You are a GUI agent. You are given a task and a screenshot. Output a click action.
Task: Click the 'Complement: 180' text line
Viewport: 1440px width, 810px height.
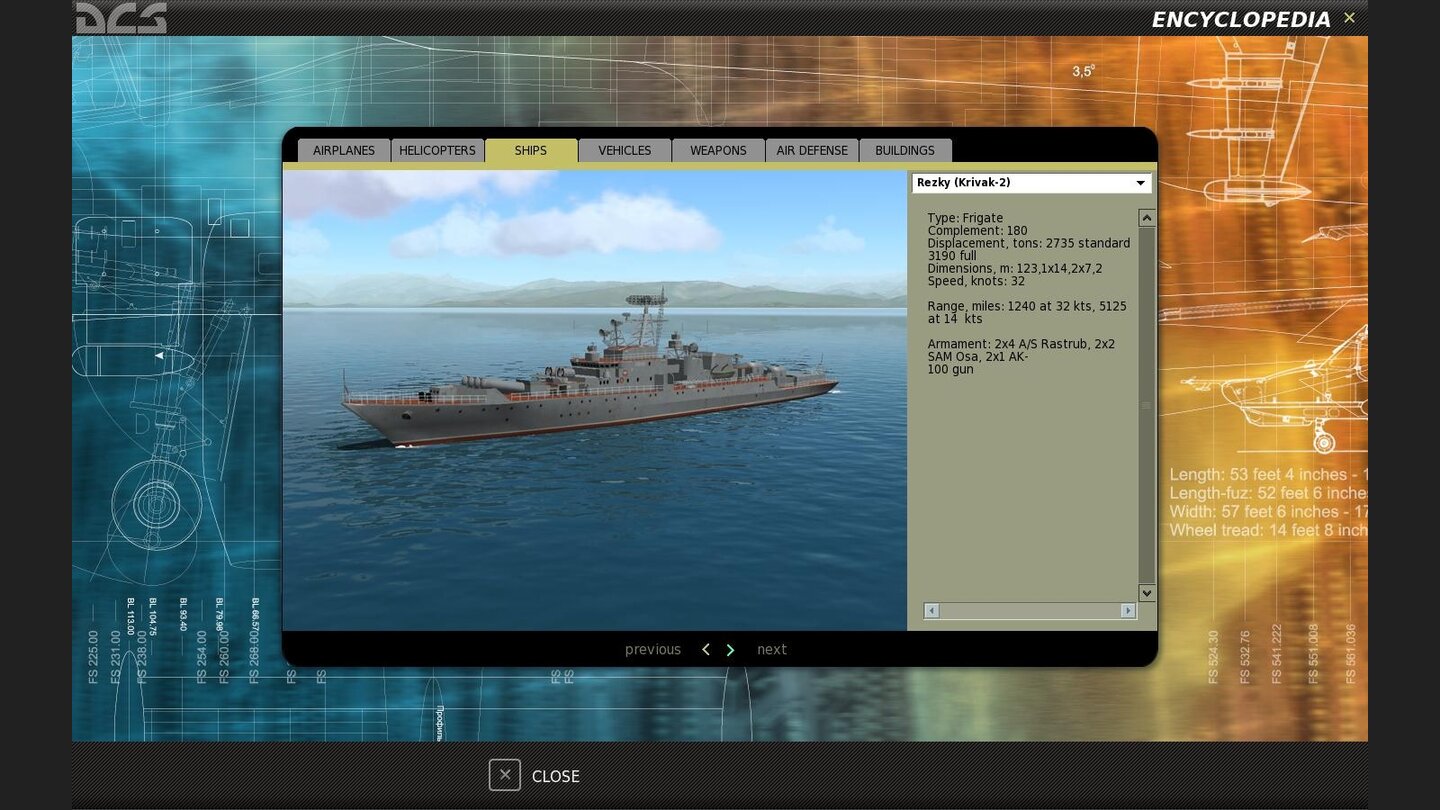pos(977,231)
